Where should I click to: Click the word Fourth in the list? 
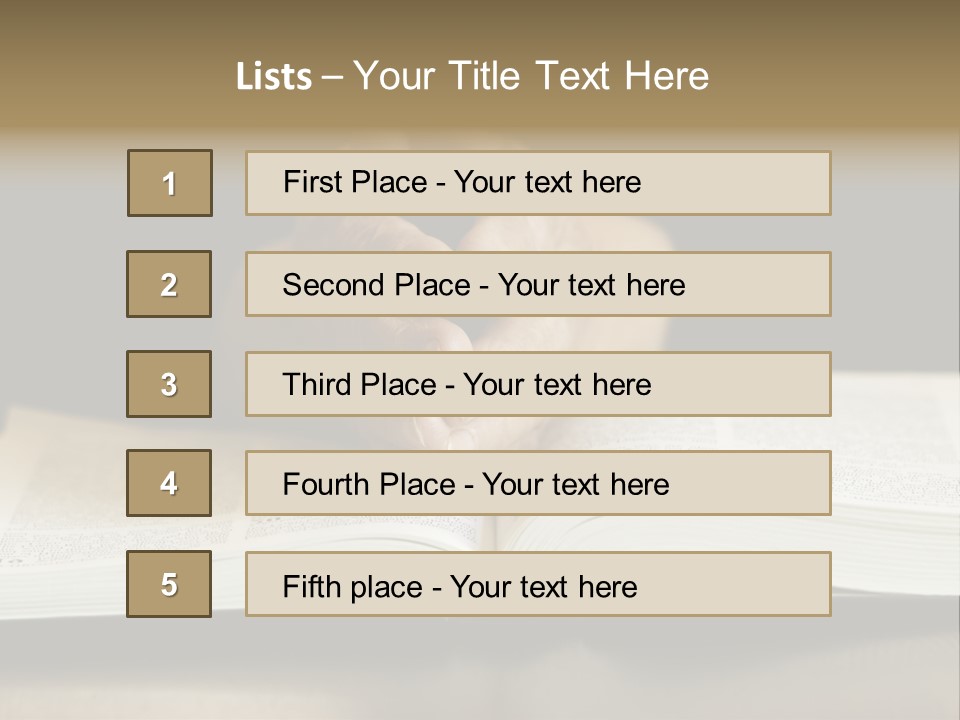326,484
